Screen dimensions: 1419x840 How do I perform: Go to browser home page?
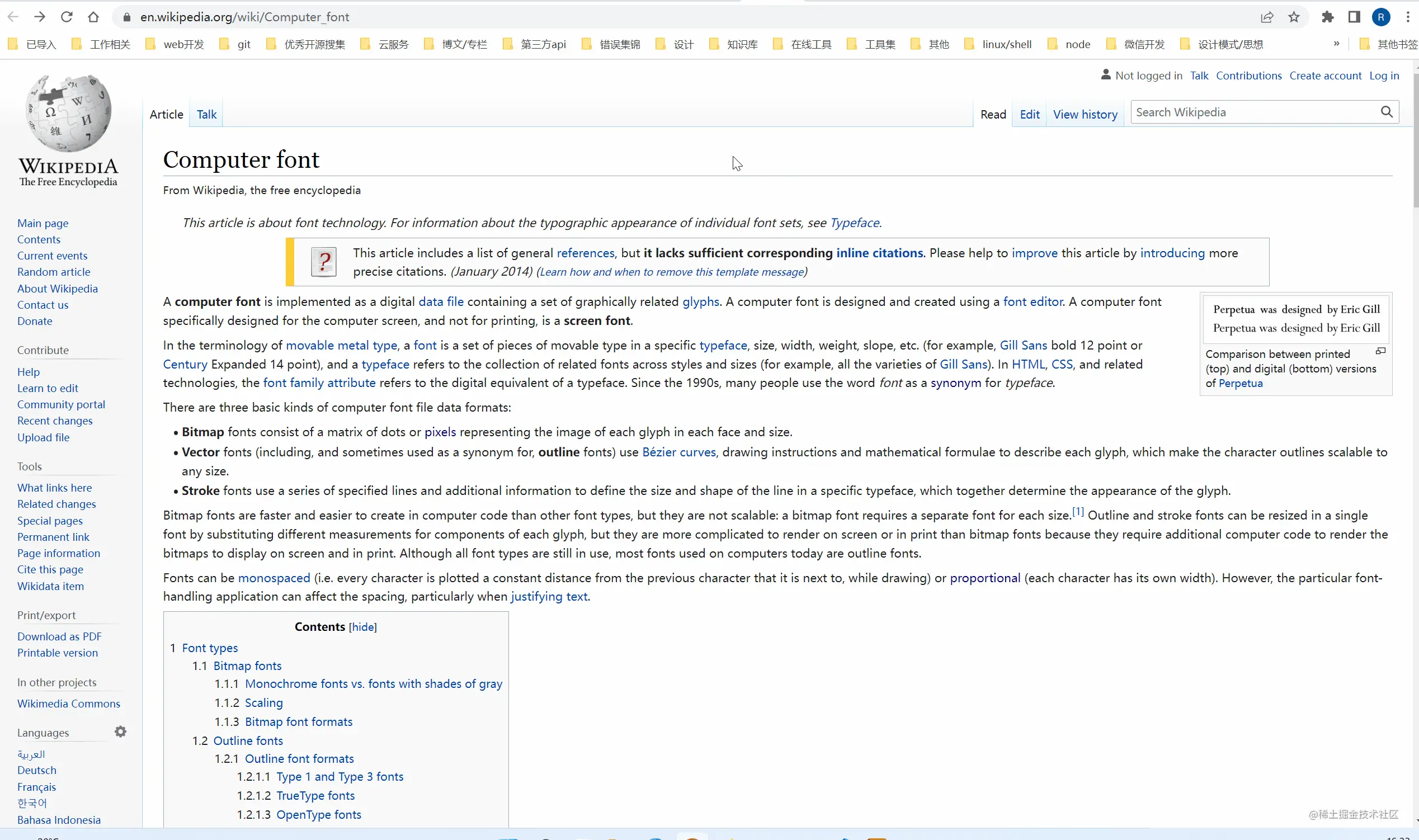pos(93,17)
